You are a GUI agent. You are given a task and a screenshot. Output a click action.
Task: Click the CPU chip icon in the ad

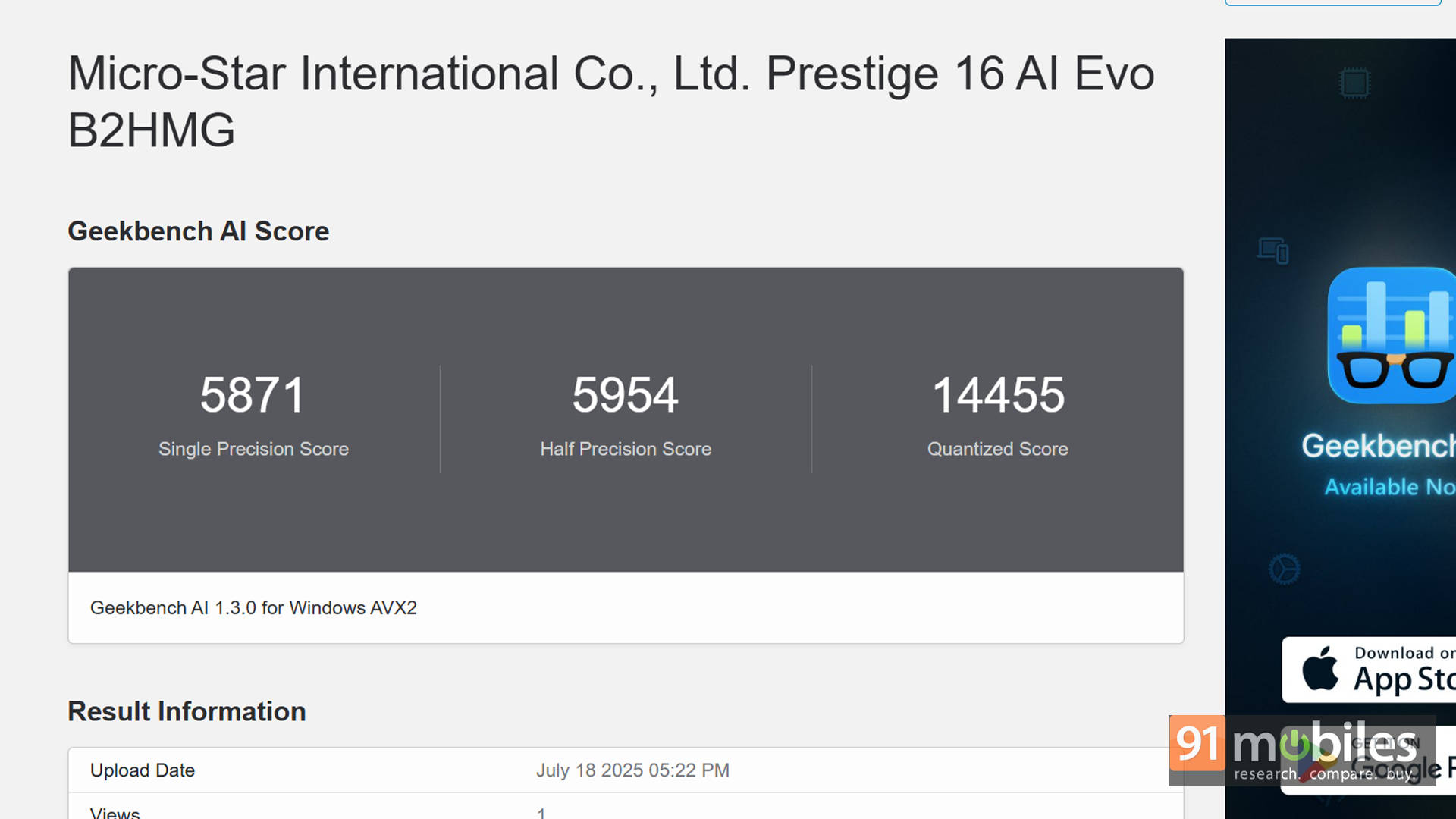(x=1354, y=83)
